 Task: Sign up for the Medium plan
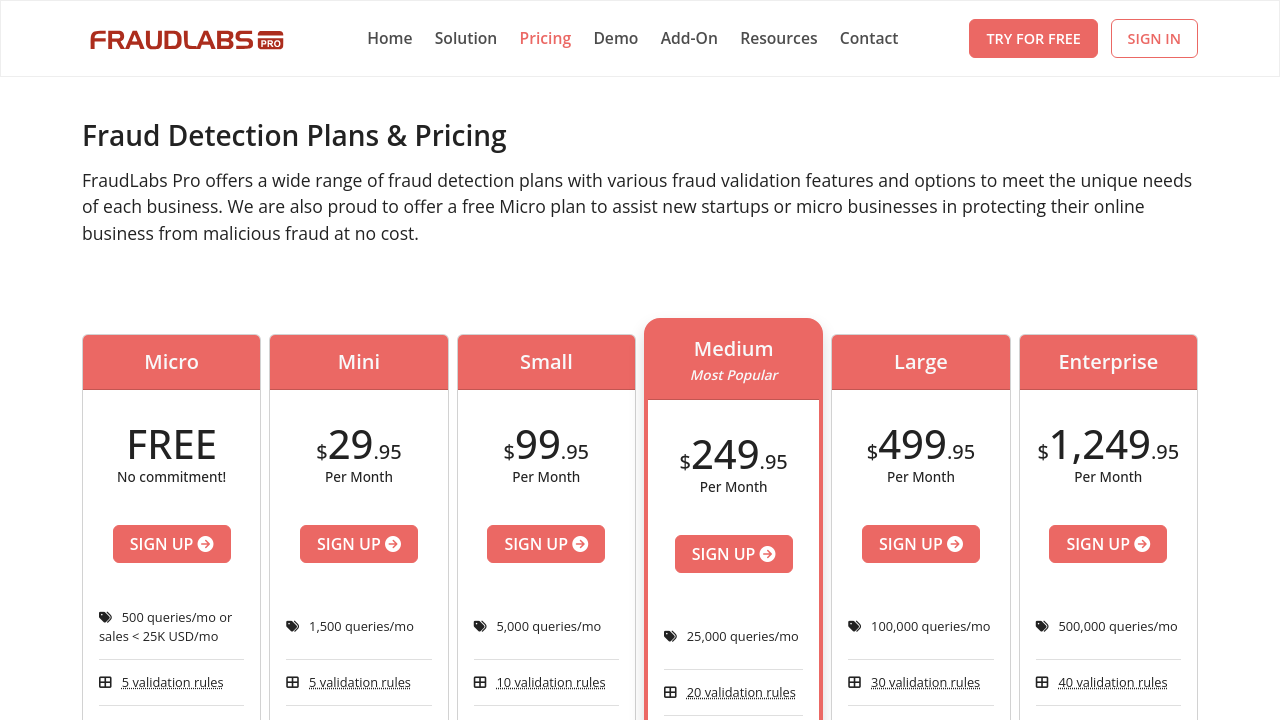(x=734, y=554)
